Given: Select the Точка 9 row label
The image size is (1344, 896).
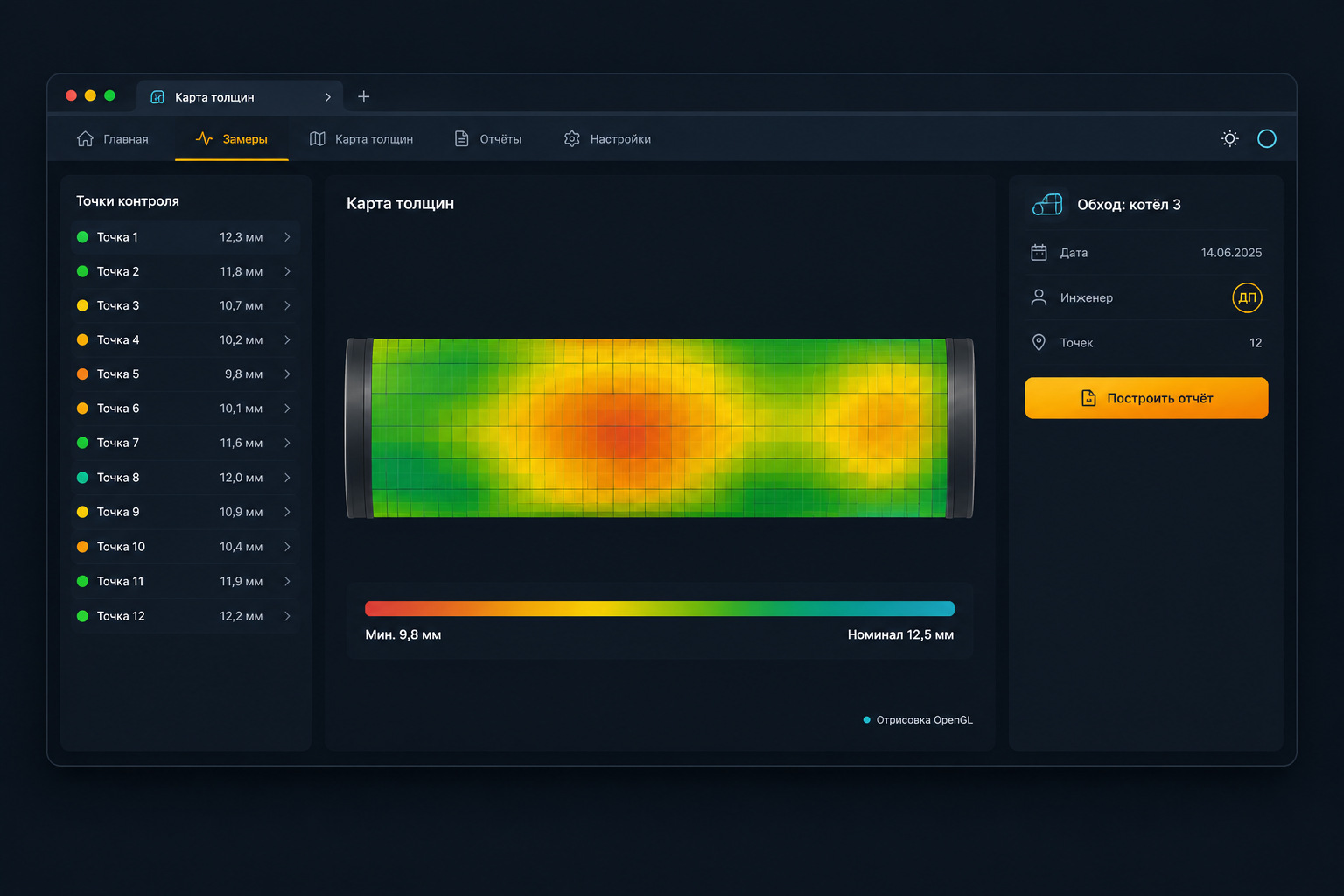Looking at the screenshot, I should coord(118,512).
